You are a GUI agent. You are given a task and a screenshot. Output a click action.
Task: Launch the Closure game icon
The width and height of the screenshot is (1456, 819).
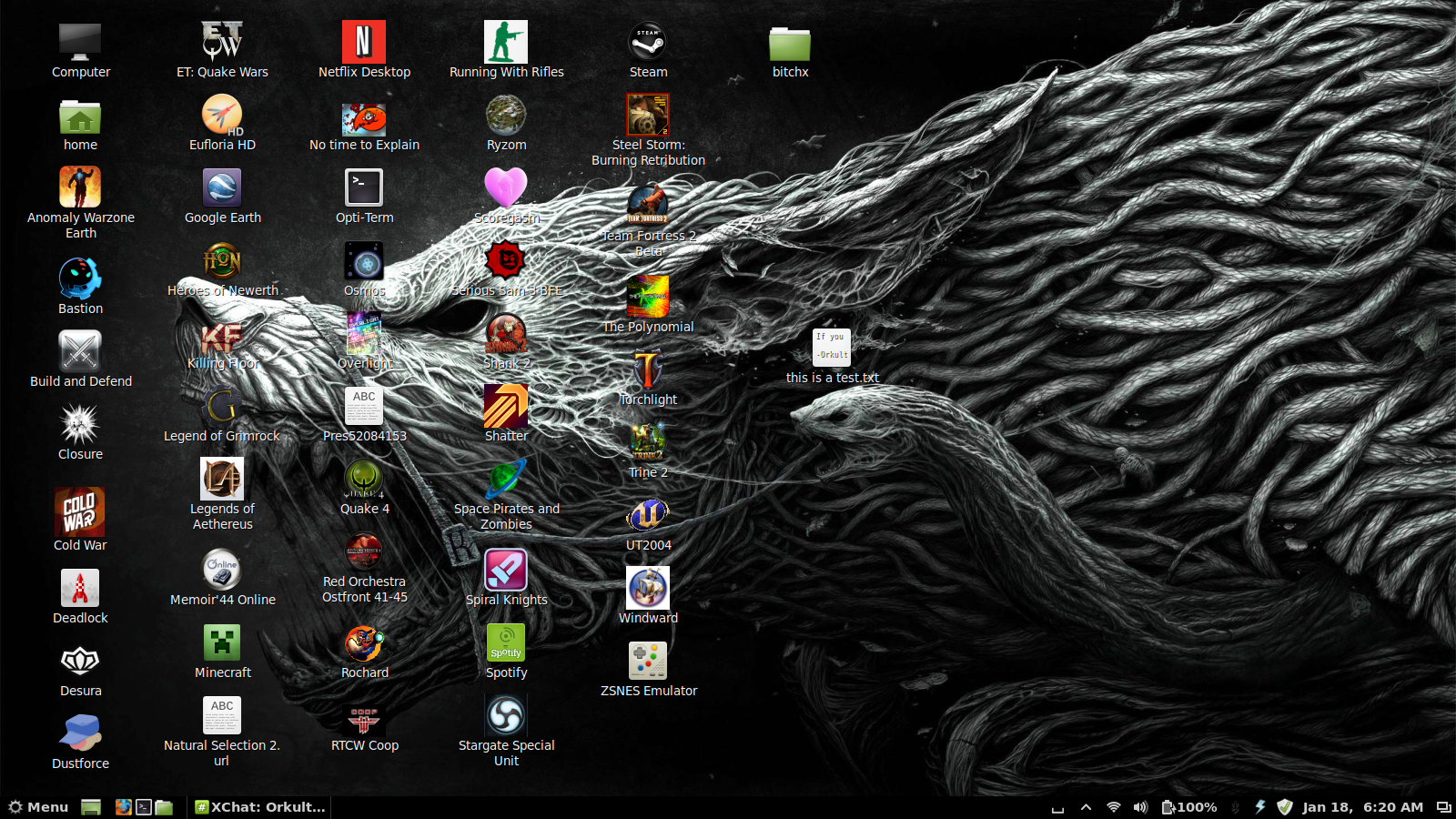80,424
